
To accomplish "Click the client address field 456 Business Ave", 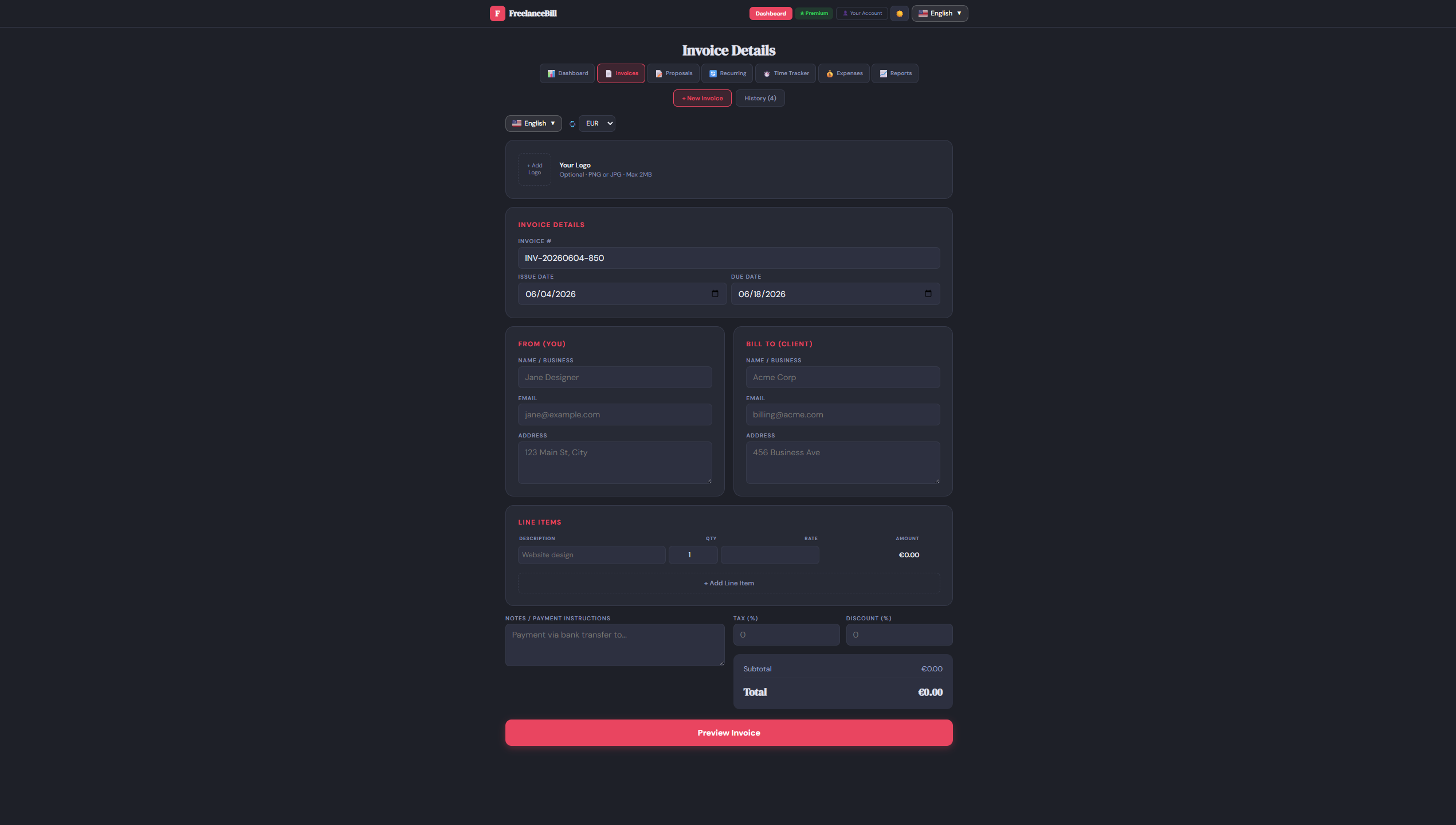I will point(842,462).
